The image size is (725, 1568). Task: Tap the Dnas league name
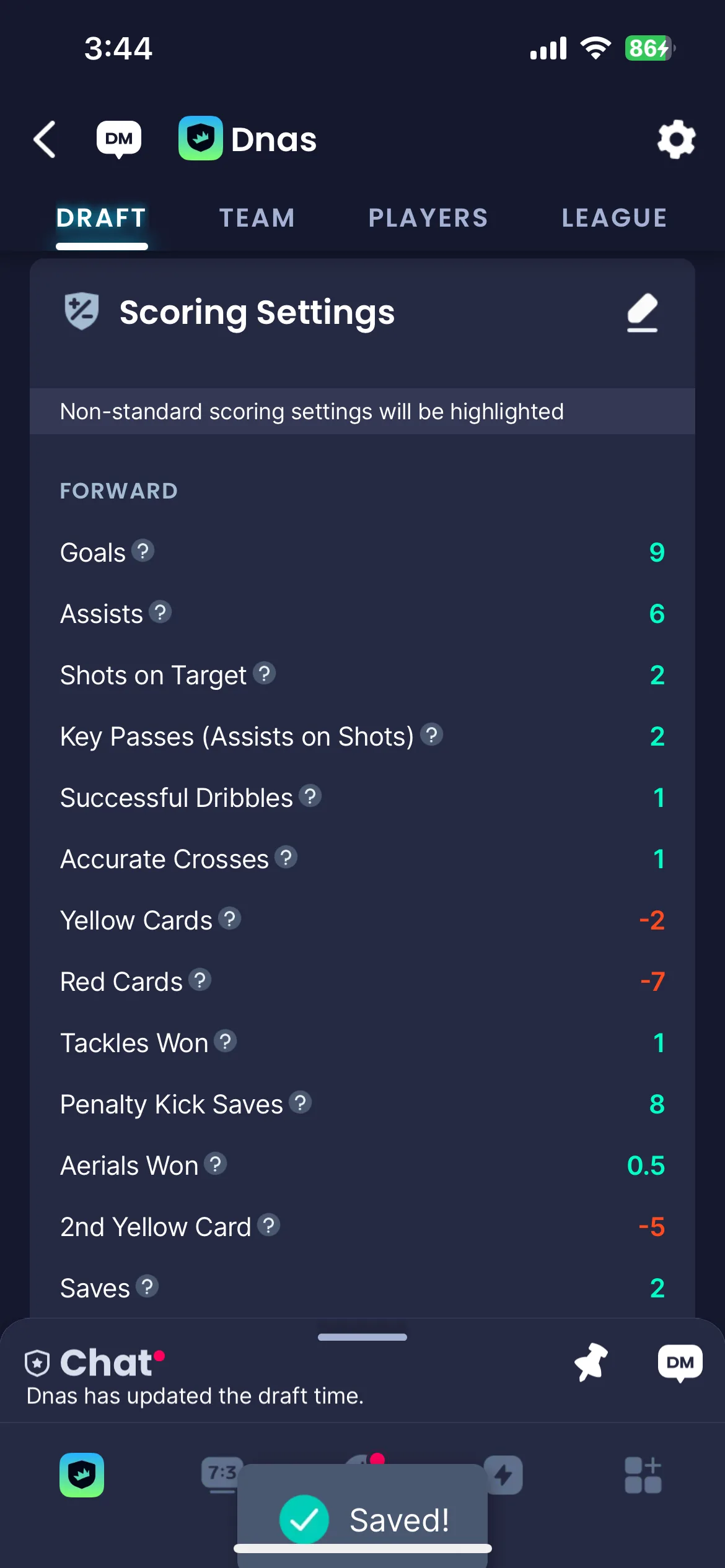(x=273, y=139)
